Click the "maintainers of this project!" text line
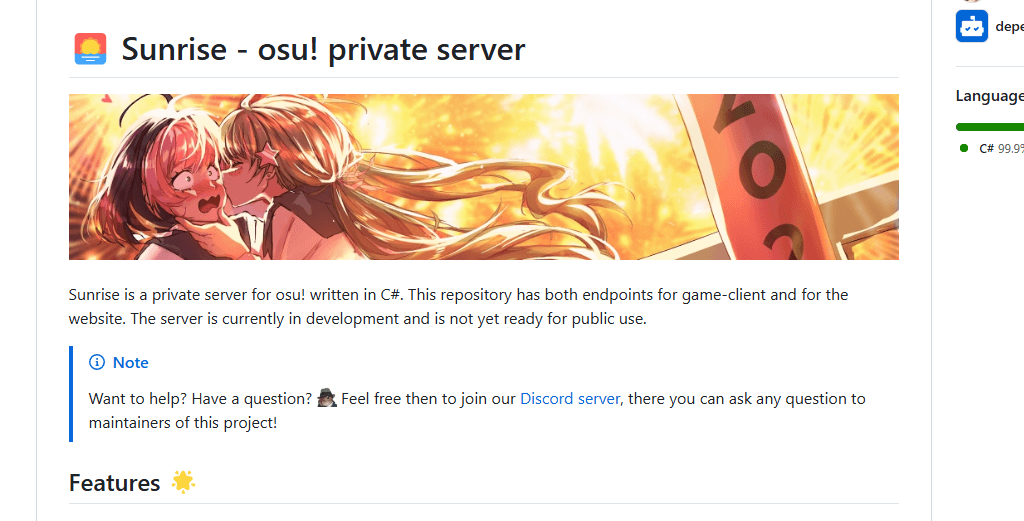 182,422
